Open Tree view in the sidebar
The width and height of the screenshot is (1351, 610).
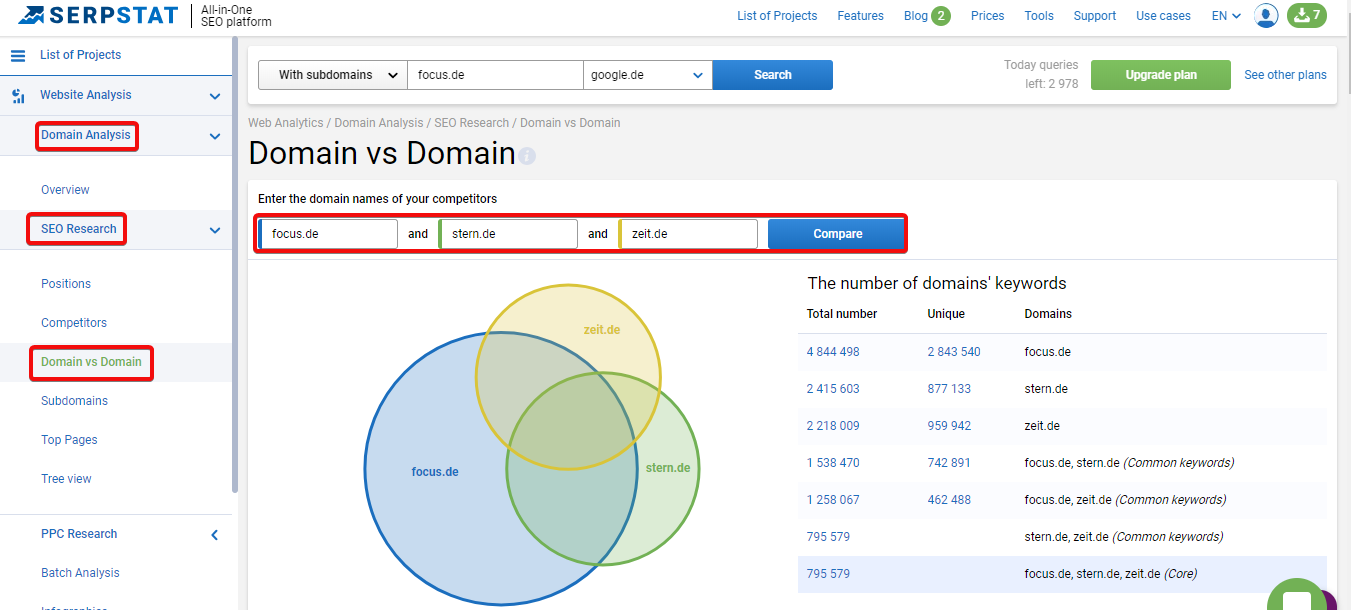(66, 479)
